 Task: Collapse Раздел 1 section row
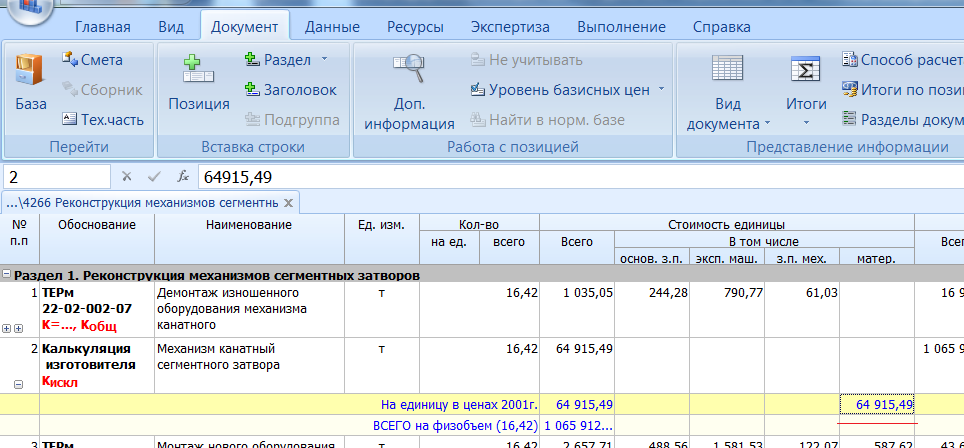pos(7,274)
